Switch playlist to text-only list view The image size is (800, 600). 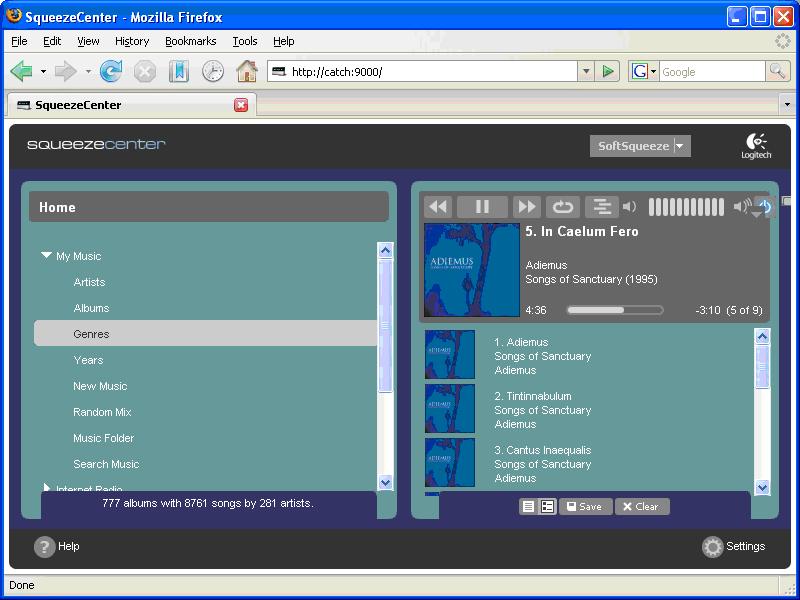click(x=528, y=507)
